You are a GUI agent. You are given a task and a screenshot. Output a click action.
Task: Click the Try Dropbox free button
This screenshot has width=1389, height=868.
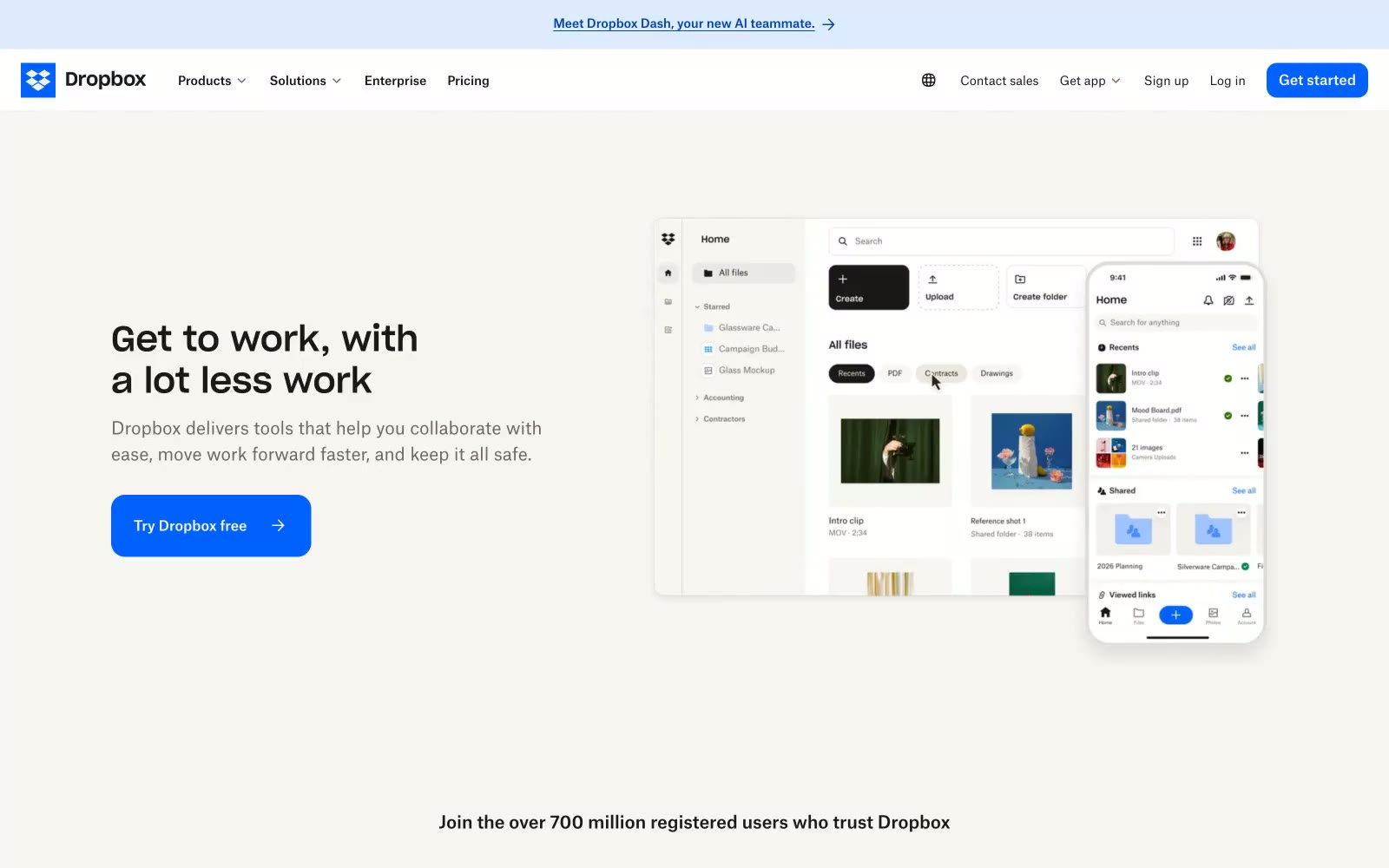coord(211,525)
